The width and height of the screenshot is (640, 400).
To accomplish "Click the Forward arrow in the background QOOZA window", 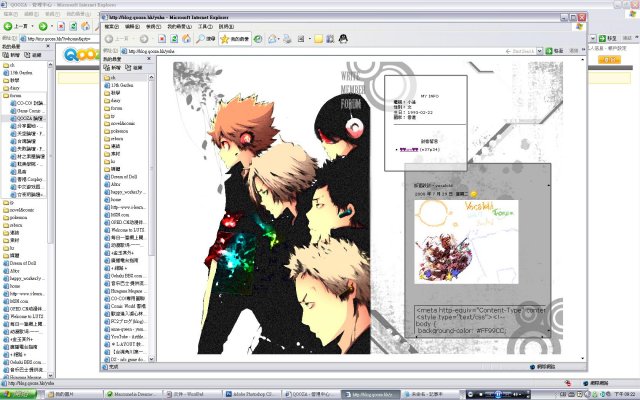I will point(43,26).
